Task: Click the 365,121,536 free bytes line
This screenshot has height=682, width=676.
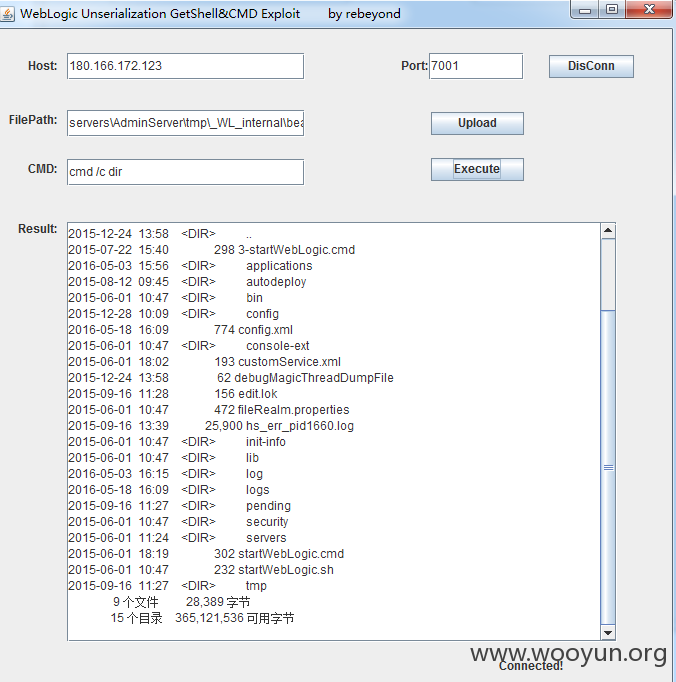Action: [x=202, y=618]
